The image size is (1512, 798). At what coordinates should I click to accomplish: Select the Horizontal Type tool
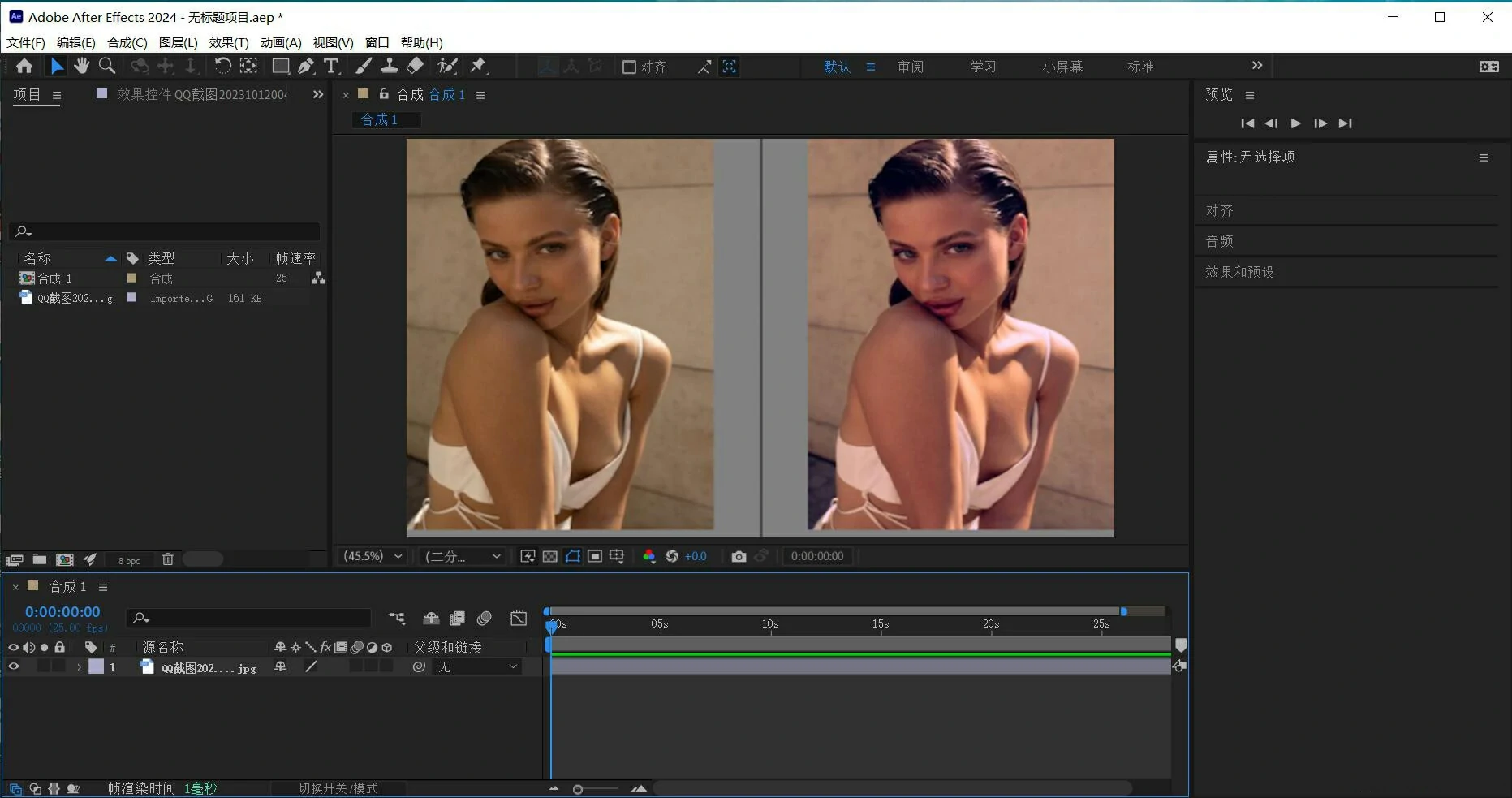[x=331, y=67]
